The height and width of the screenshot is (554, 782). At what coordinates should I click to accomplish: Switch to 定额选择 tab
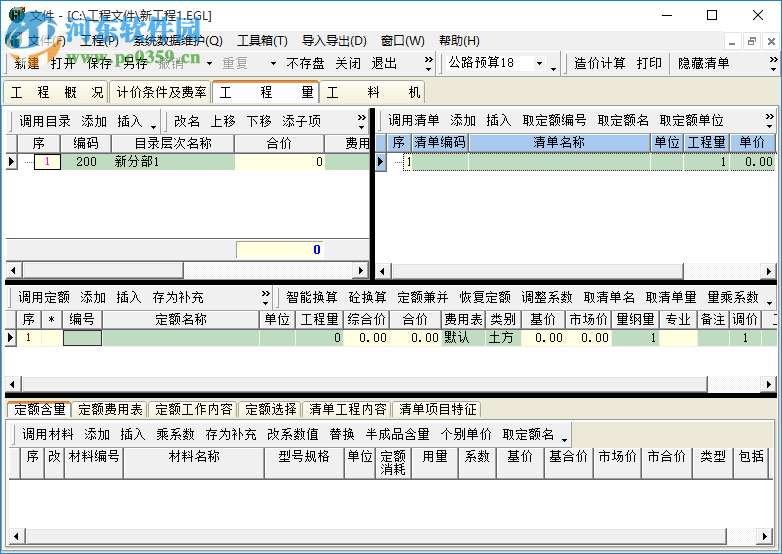pyautogui.click(x=271, y=409)
